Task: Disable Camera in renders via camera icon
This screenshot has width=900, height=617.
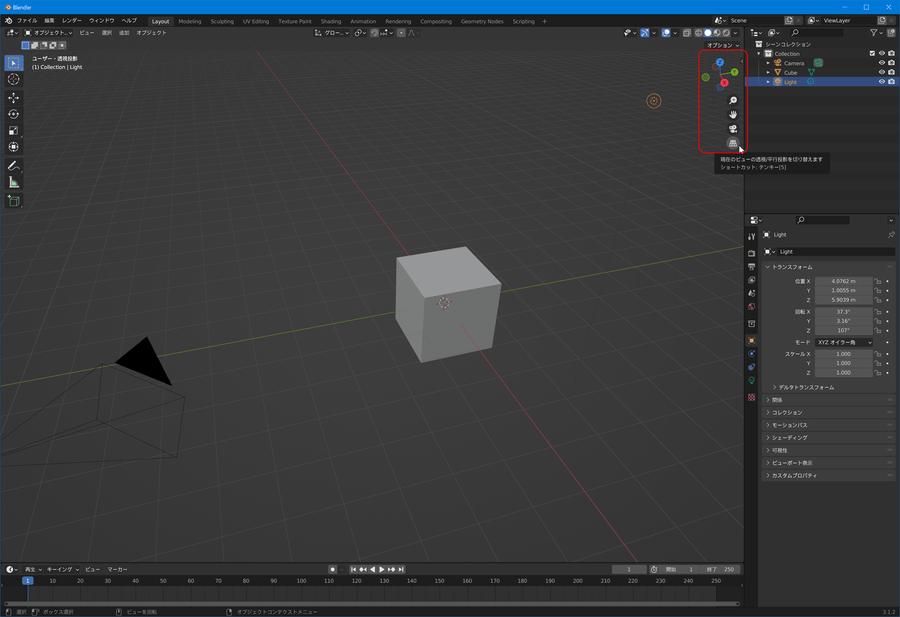Action: click(891, 63)
